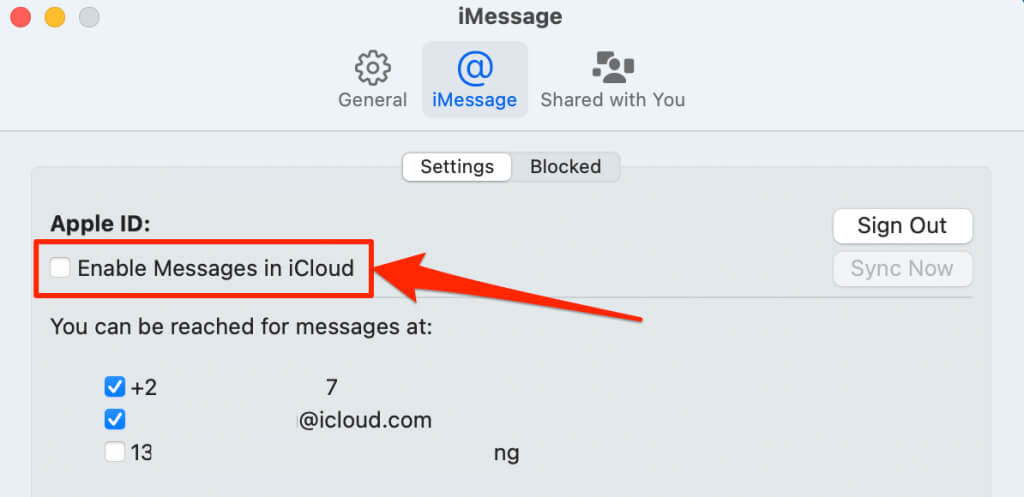Click the iMessage window title
Image resolution: width=1024 pixels, height=497 pixels.
[510, 17]
